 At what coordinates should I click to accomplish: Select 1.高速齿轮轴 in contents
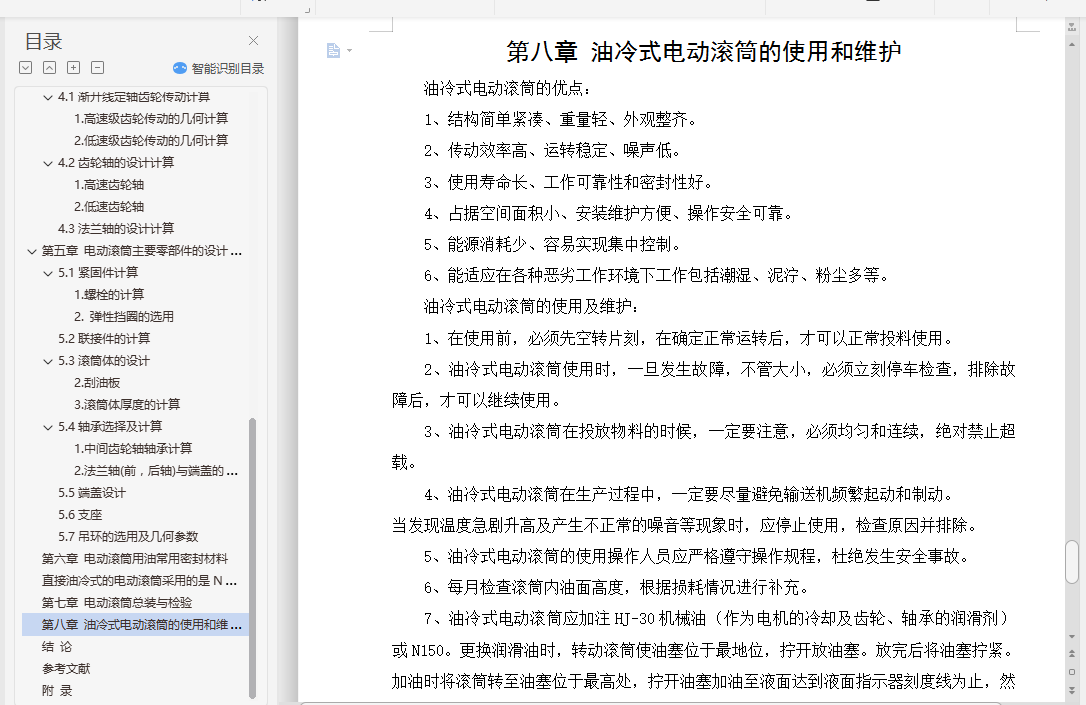point(109,185)
